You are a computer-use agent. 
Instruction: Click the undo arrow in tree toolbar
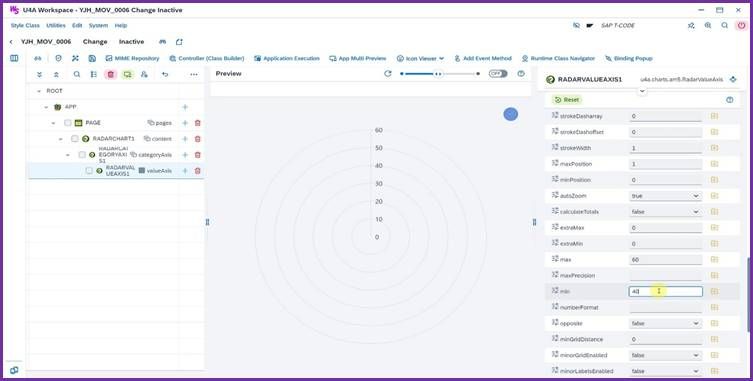click(x=165, y=74)
